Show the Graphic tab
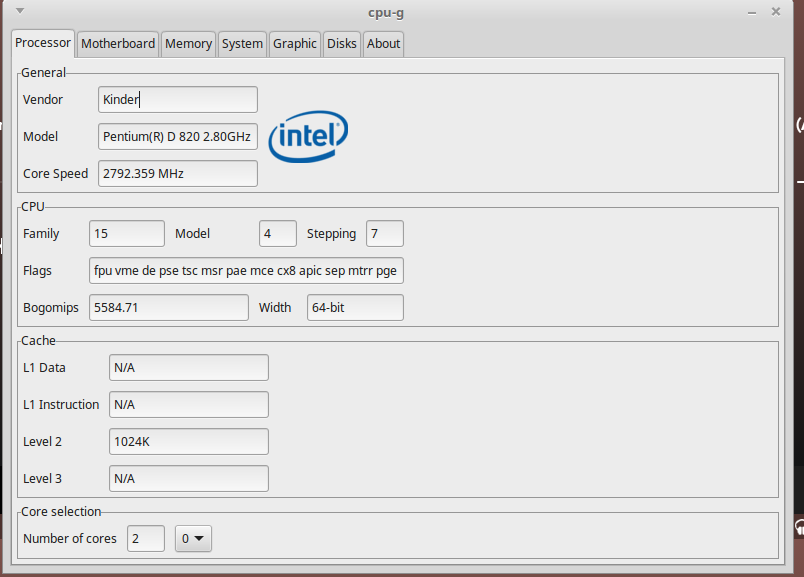 point(294,44)
